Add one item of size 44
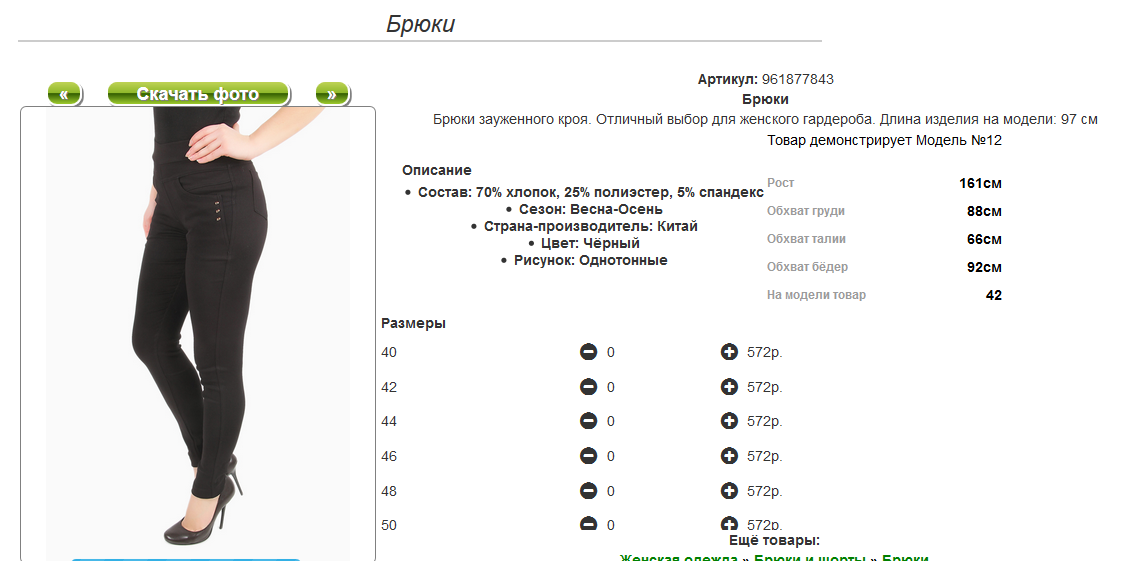Viewport: 1138px width, 561px height. click(x=729, y=422)
